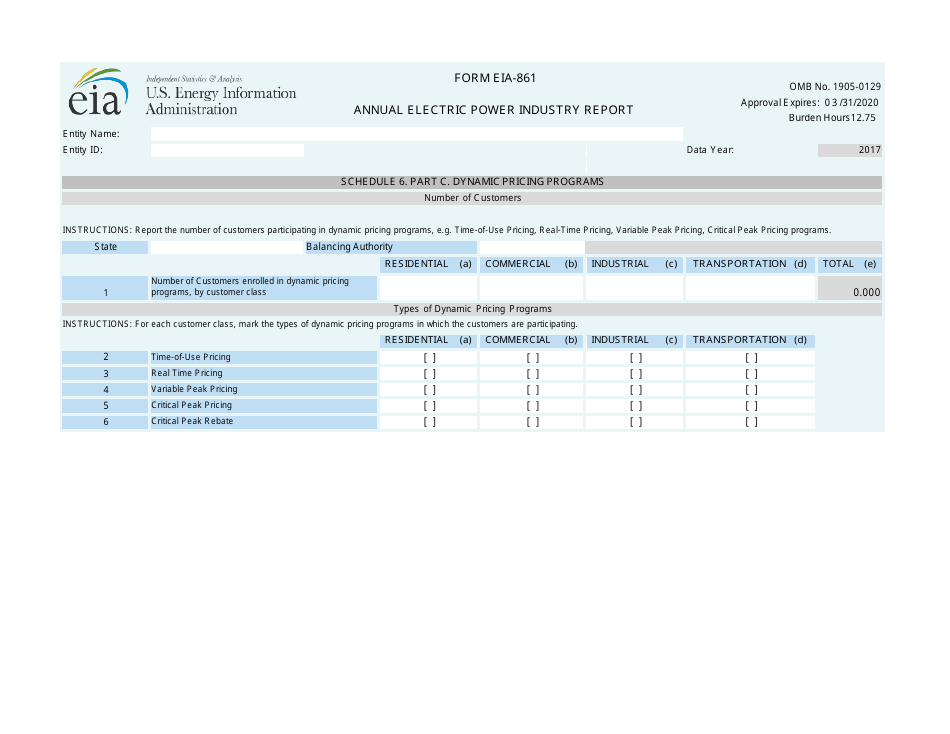Check Time-of-Use Pricing for Commercial customers

pos(531,357)
